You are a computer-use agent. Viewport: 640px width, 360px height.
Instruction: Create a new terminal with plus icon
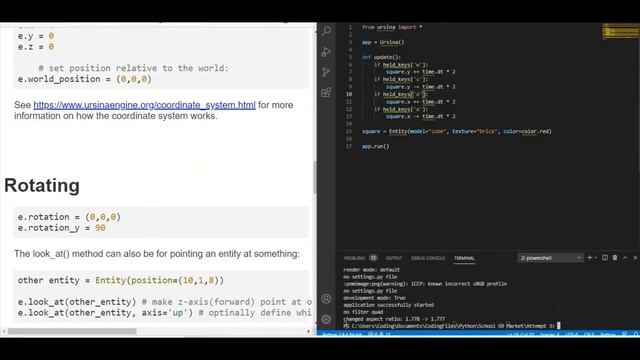pos(589,258)
